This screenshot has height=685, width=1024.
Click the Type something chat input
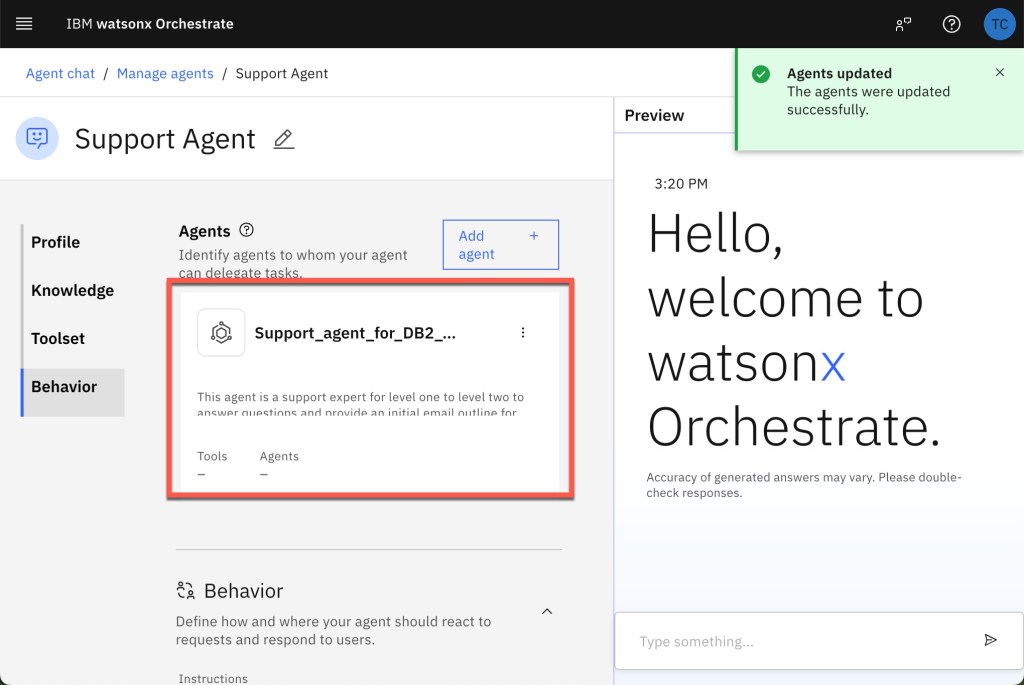coord(800,641)
